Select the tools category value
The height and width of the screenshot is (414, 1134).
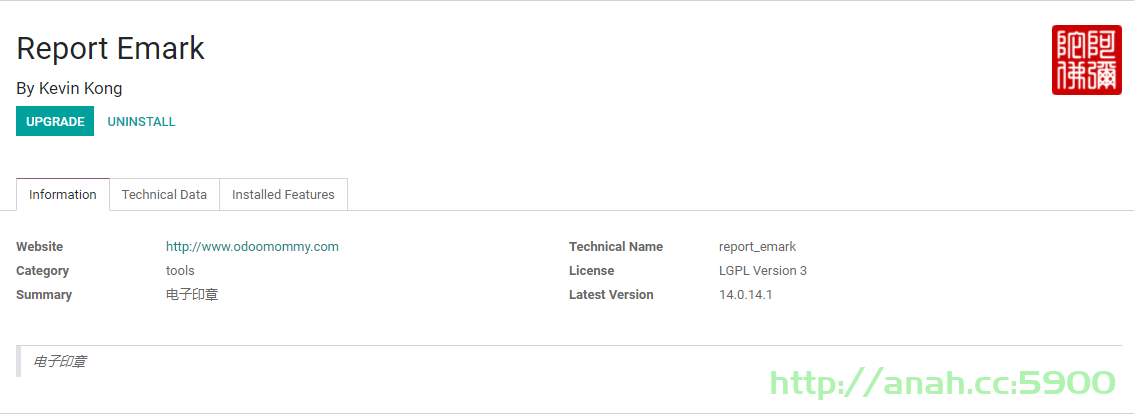[x=180, y=271]
